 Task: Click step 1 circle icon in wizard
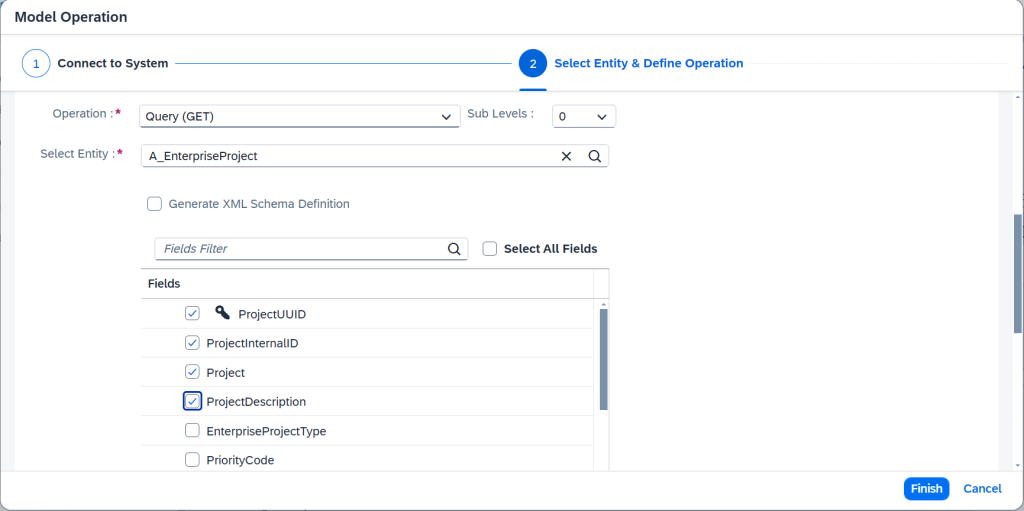point(36,63)
